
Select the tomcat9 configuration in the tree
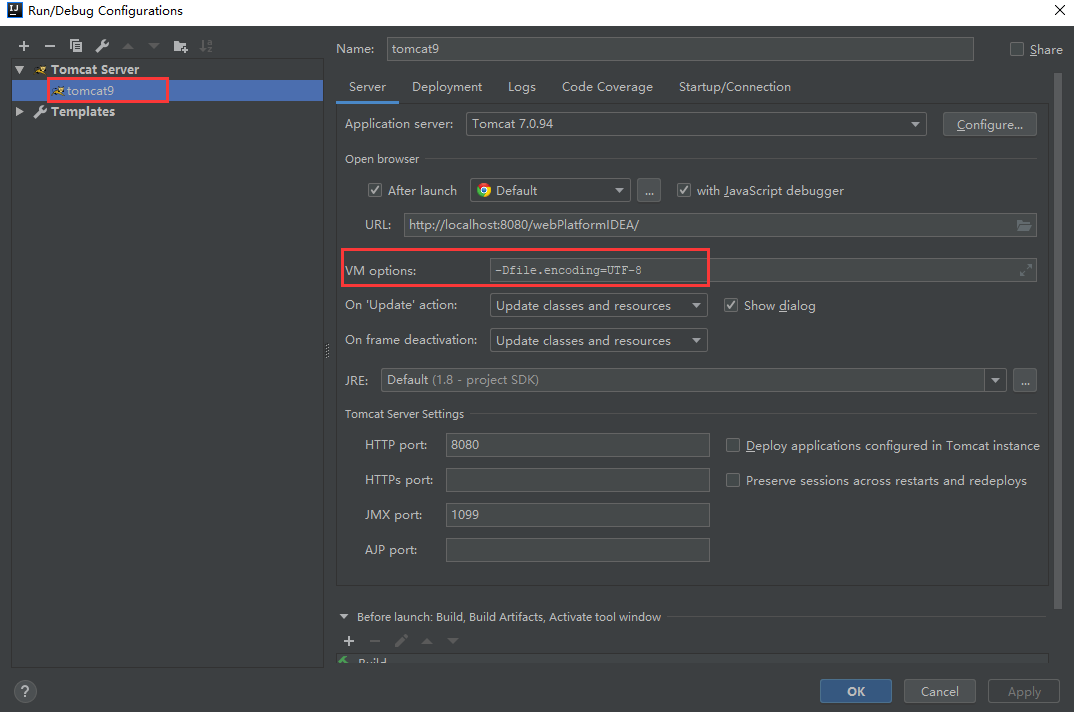(168, 90)
